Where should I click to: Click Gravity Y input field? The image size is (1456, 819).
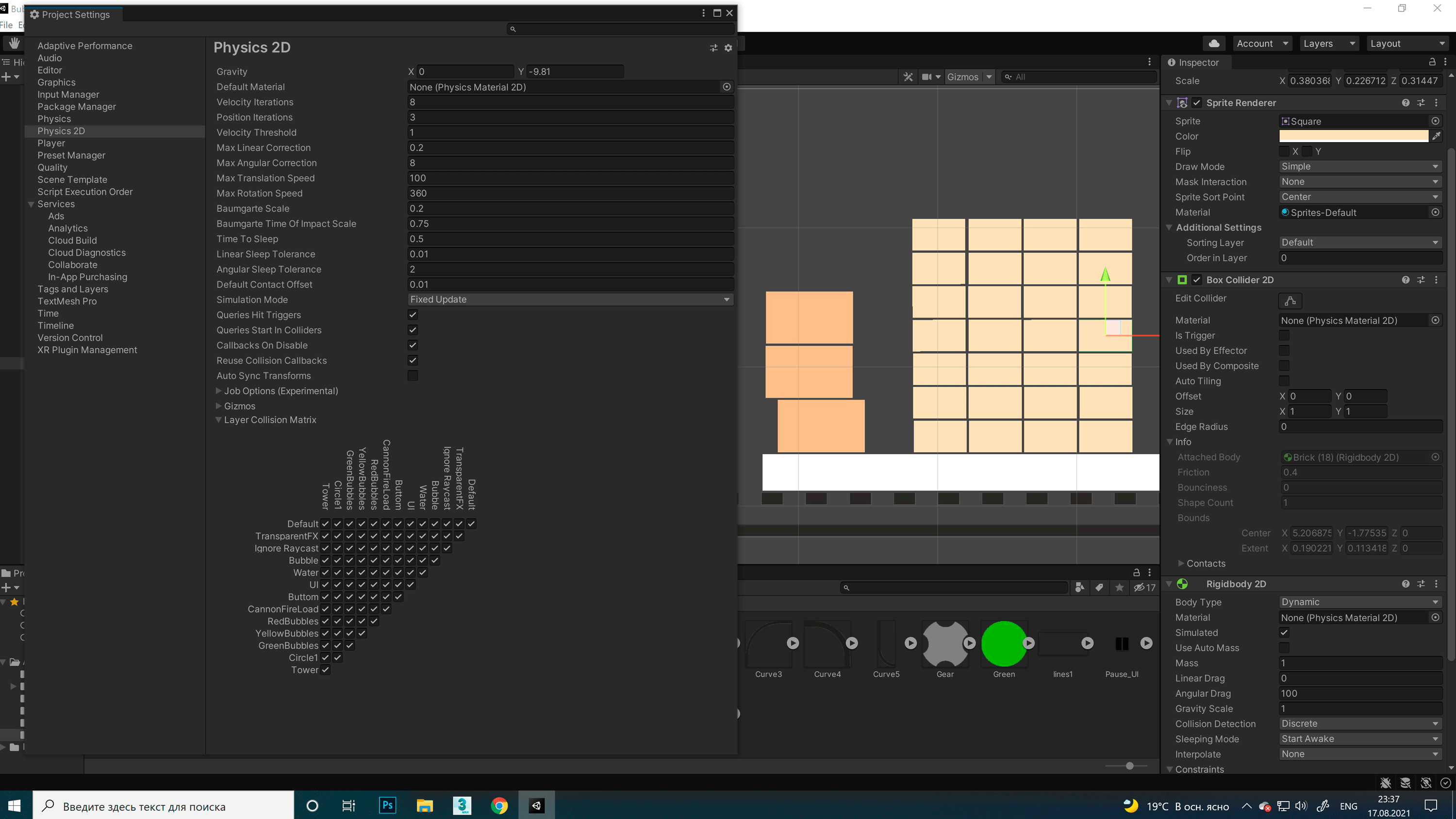click(576, 71)
